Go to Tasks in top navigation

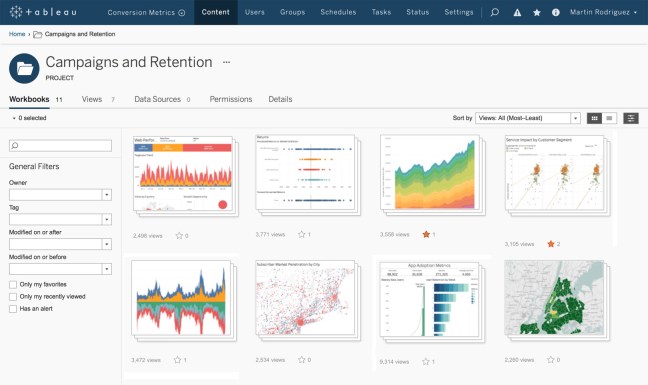coord(381,12)
